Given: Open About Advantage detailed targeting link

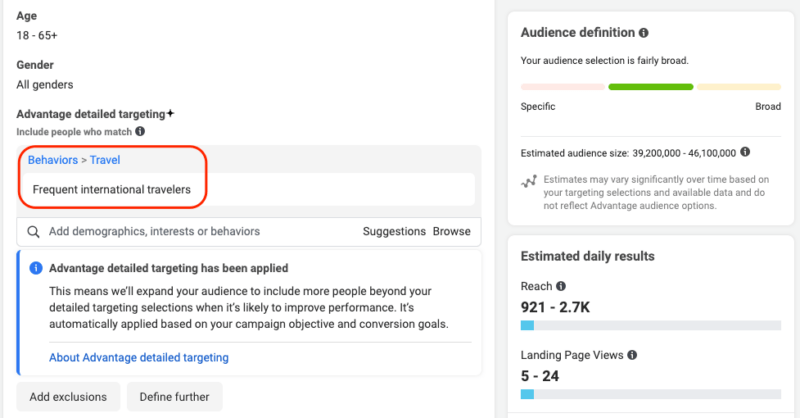Looking at the screenshot, I should [x=138, y=357].
